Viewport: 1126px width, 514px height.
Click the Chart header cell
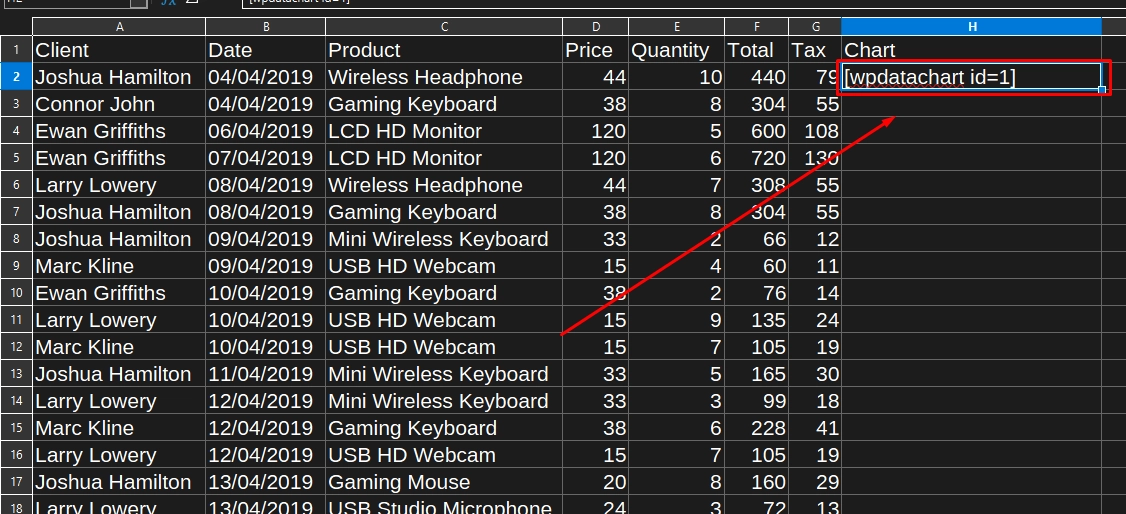tap(971, 50)
